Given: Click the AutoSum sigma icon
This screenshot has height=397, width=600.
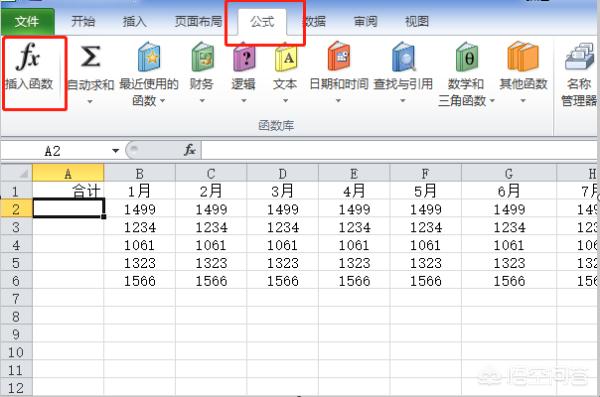Looking at the screenshot, I should click(90, 57).
